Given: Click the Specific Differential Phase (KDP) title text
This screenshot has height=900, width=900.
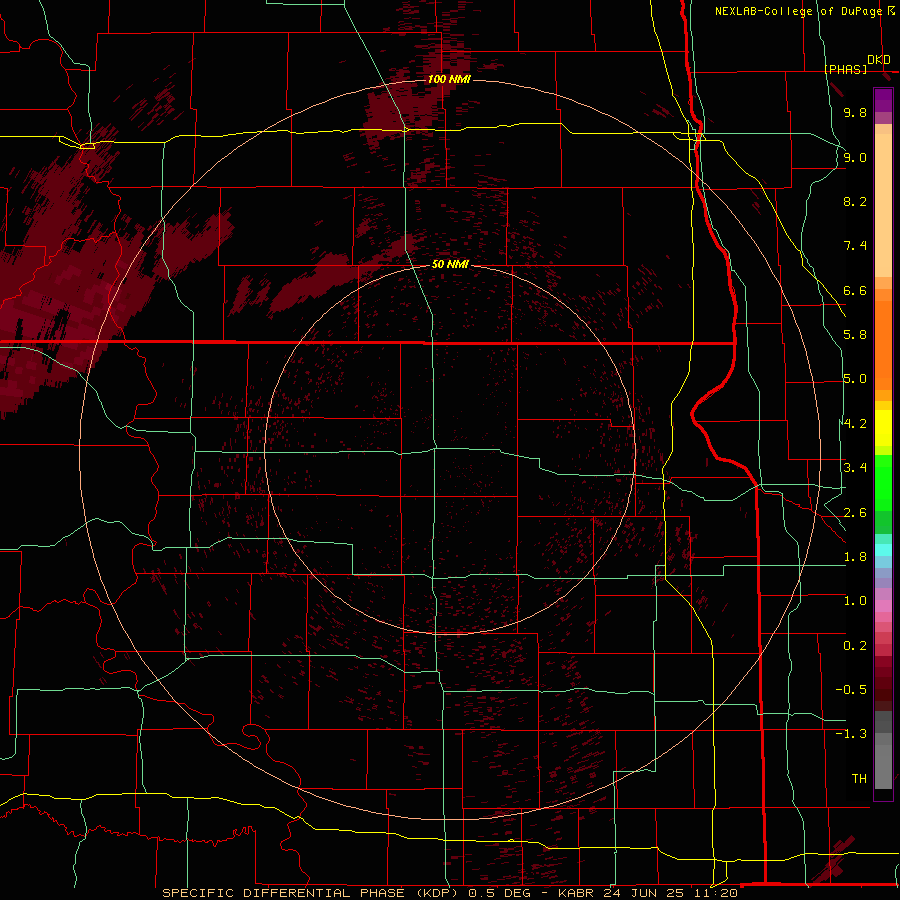Looking at the screenshot, I should tap(310, 893).
